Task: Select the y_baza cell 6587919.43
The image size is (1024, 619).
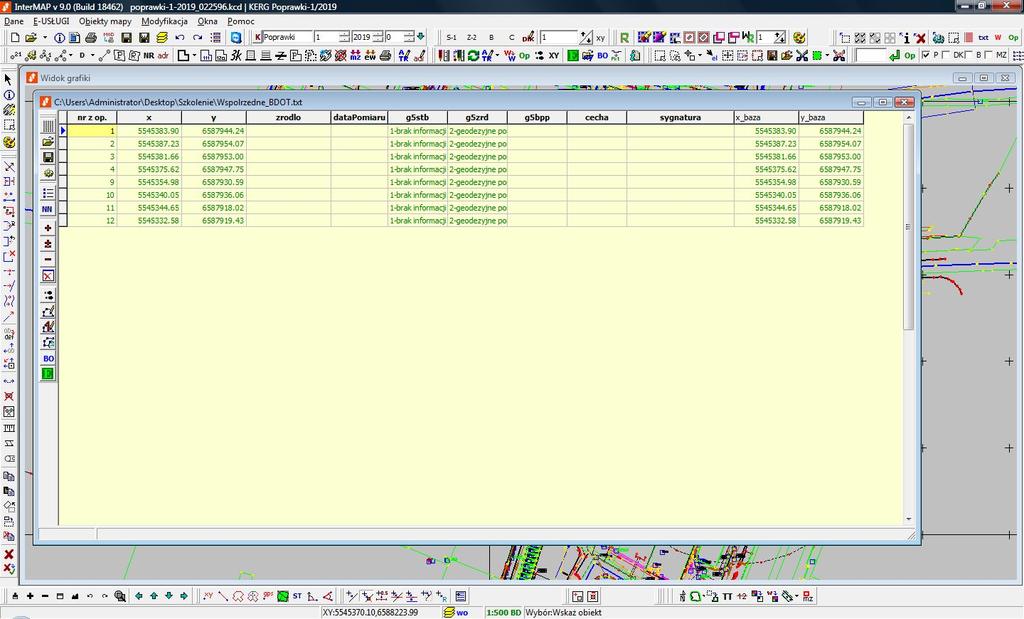Action: [x=831, y=221]
